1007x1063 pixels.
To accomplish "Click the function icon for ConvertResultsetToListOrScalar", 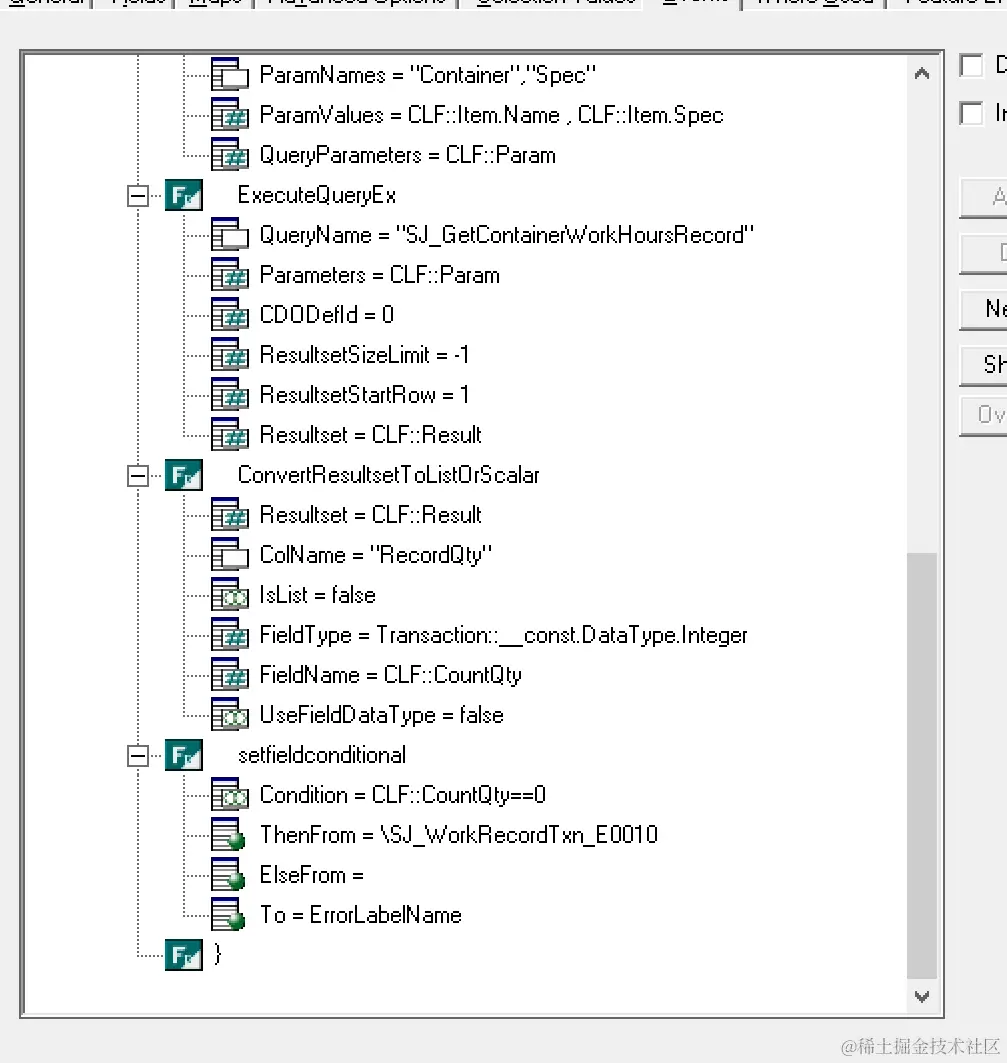I will (184, 475).
